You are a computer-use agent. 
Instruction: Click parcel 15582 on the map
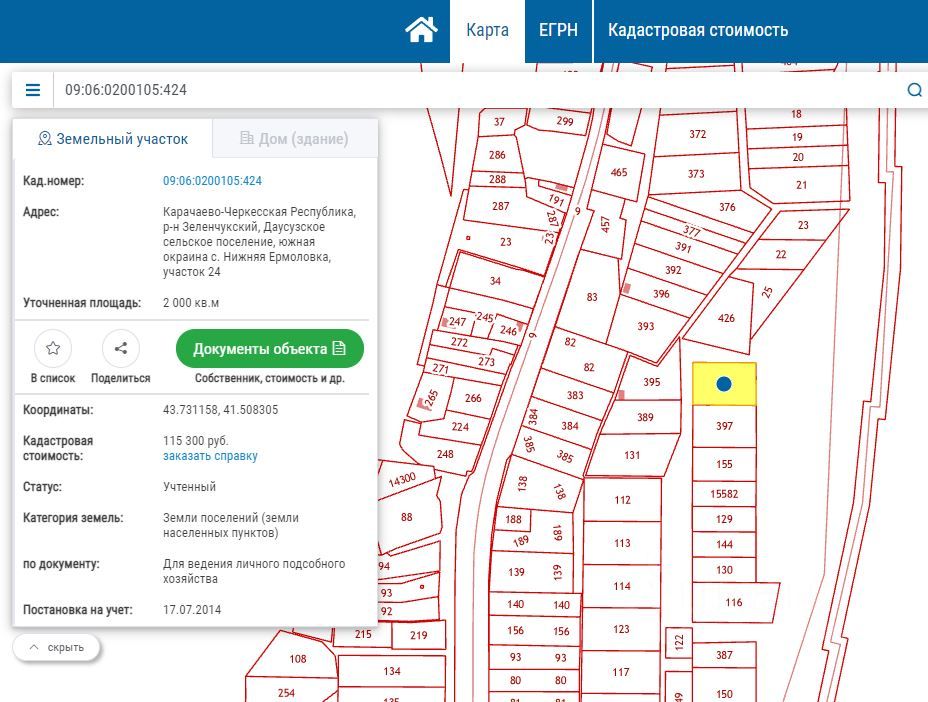coord(724,494)
